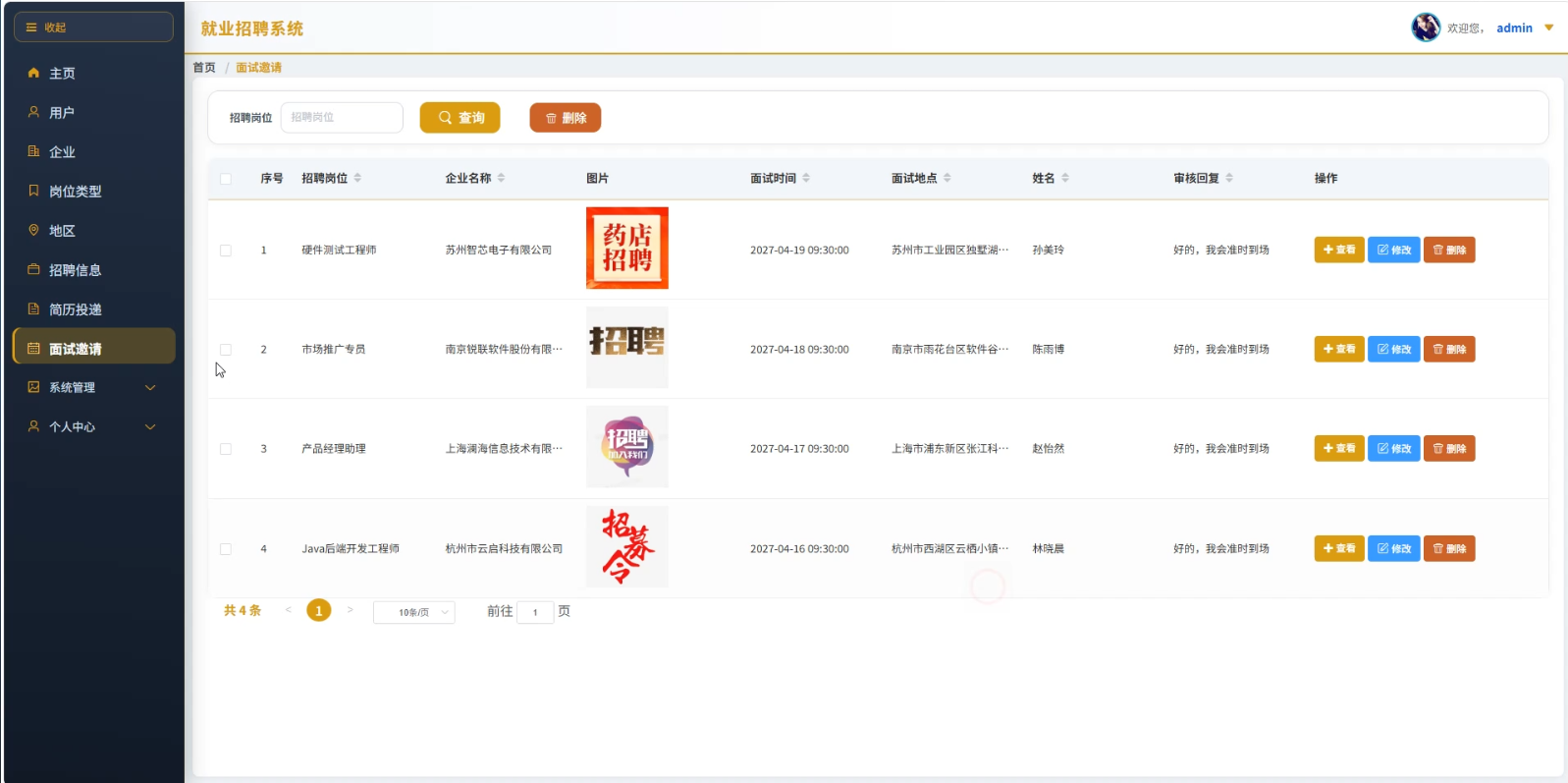This screenshot has width=1568, height=783.
Task: Click the 首页 breadcrumb link
Action: coord(204,68)
